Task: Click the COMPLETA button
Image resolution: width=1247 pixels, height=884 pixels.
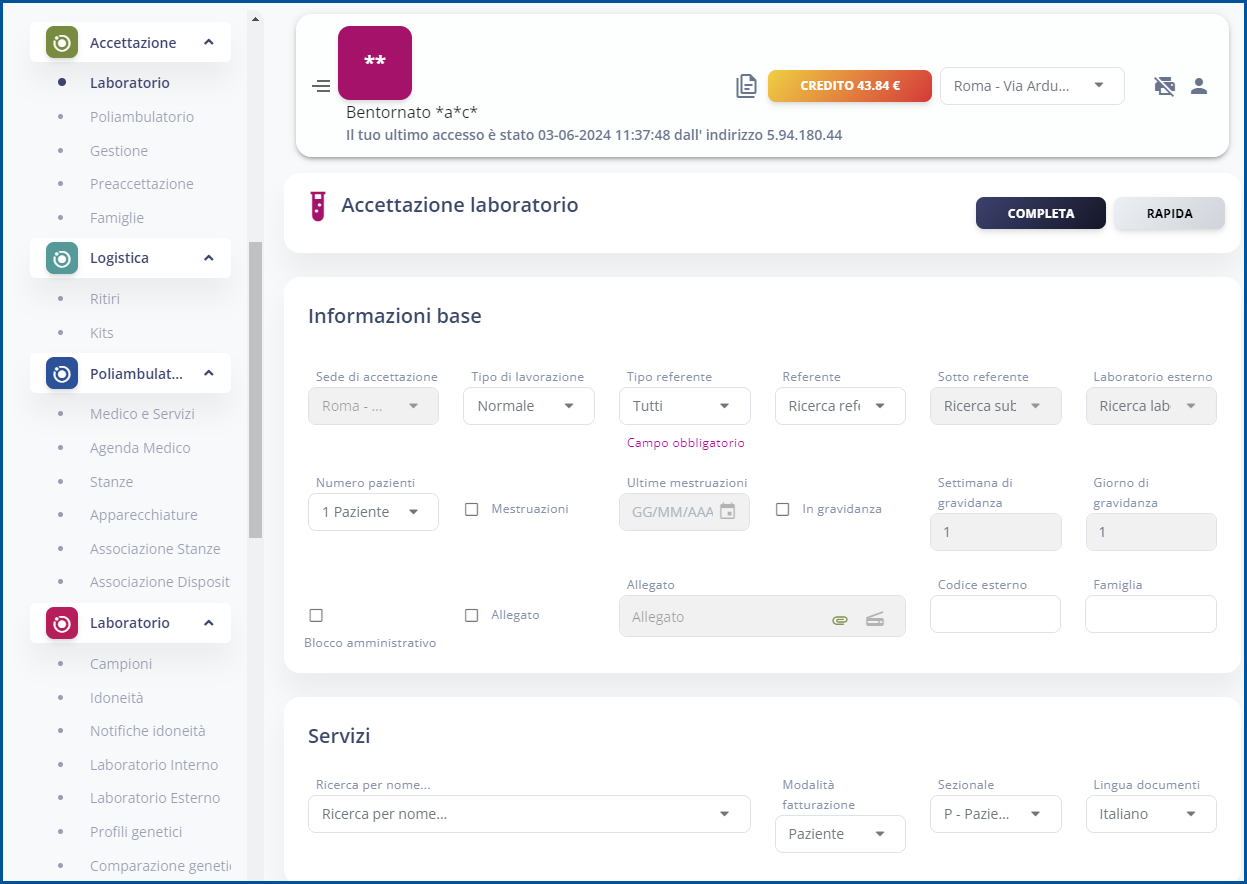Action: [x=1040, y=213]
